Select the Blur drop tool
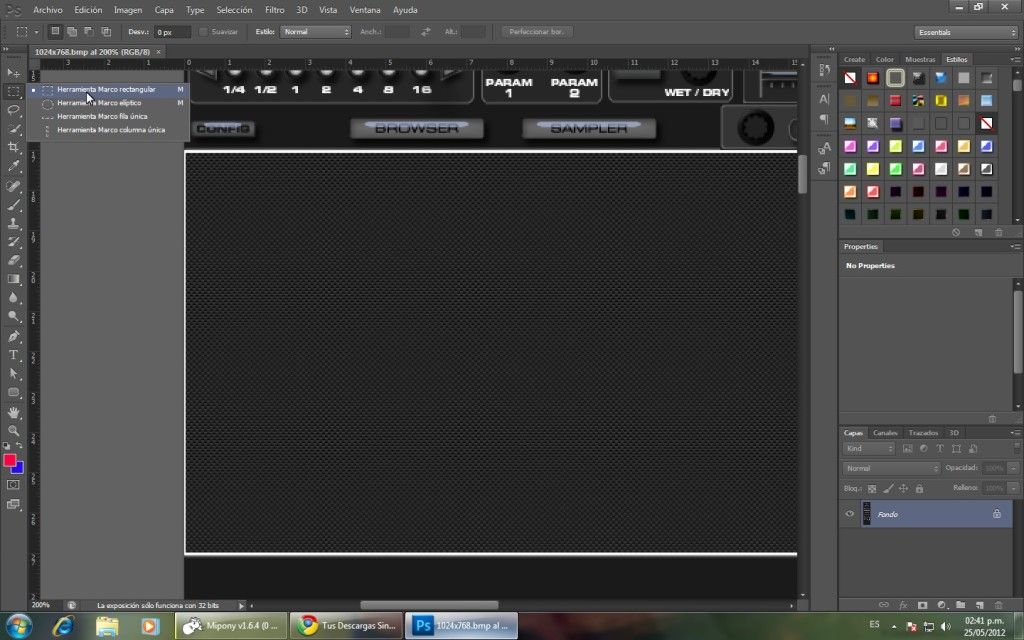Image resolution: width=1024 pixels, height=640 pixels. coord(13,298)
